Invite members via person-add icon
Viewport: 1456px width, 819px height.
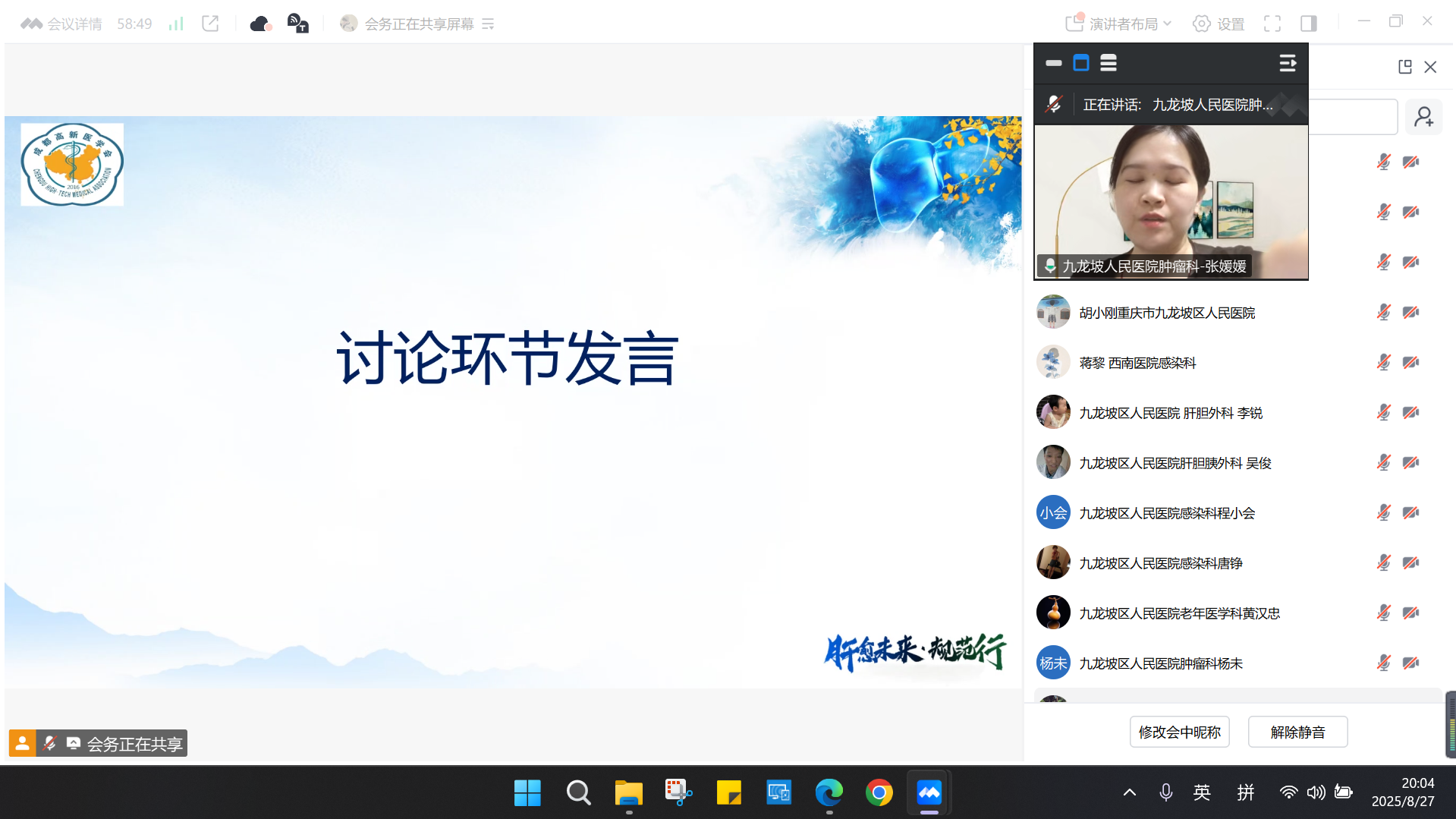pyautogui.click(x=1425, y=116)
